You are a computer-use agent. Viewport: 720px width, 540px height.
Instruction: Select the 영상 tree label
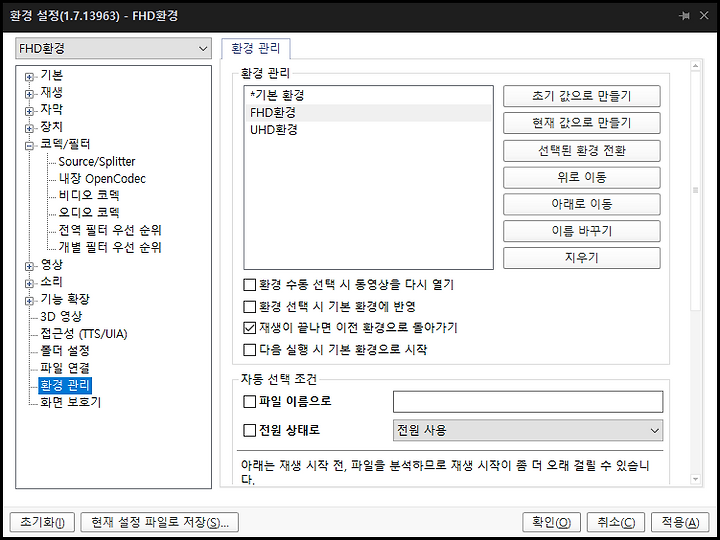tap(51, 264)
